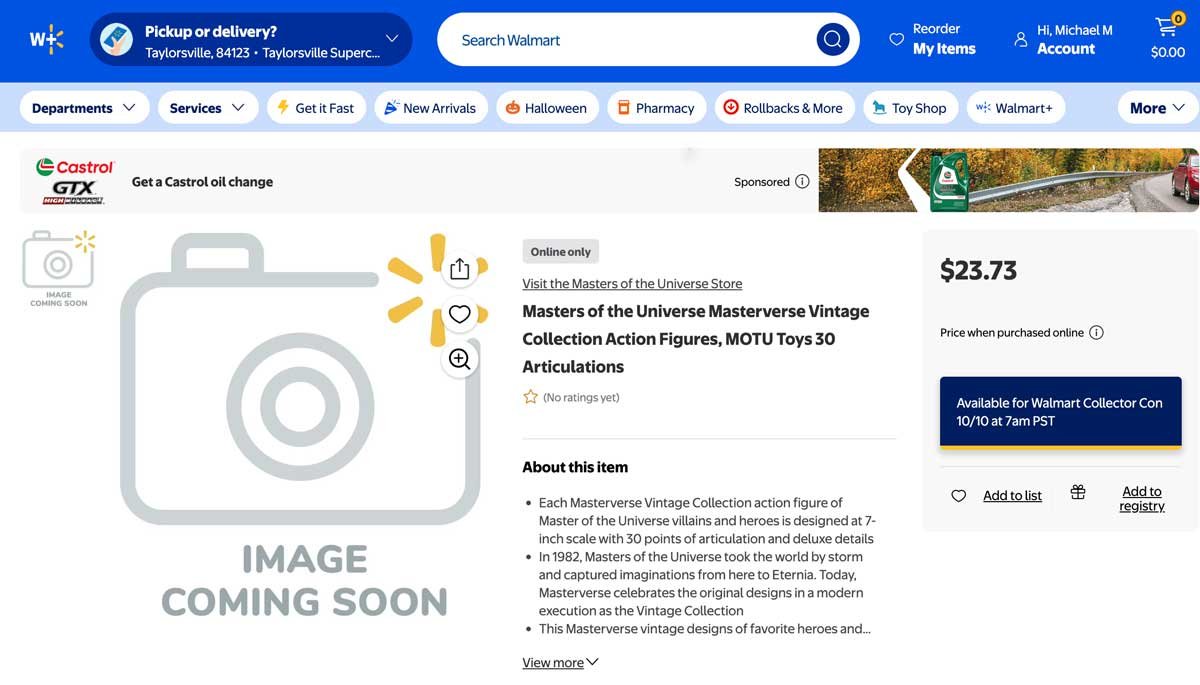Click the Walmart spark logo
This screenshot has width=1200, height=685.
[x=44, y=40]
